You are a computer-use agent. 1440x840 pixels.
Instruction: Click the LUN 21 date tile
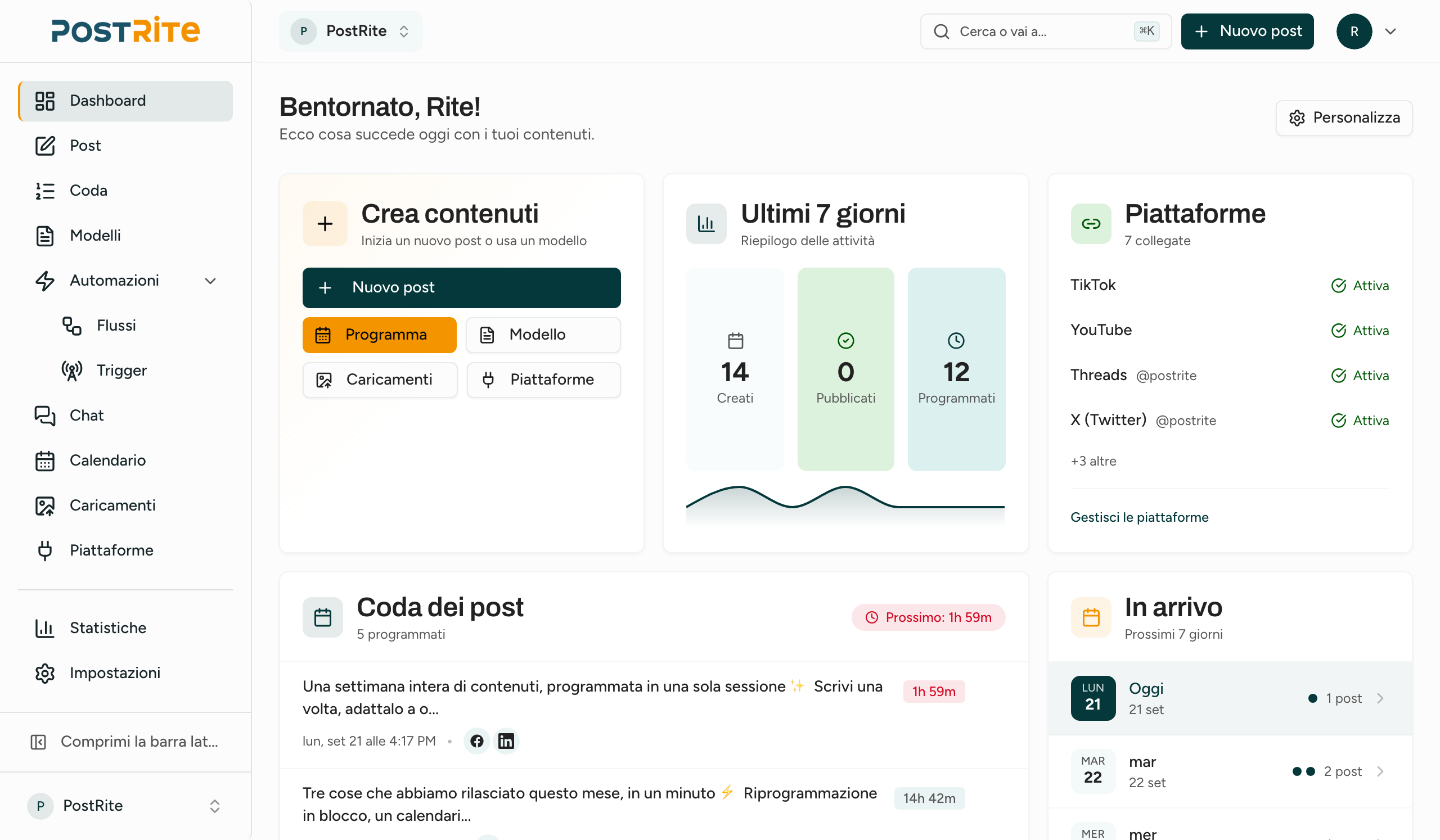(1092, 699)
